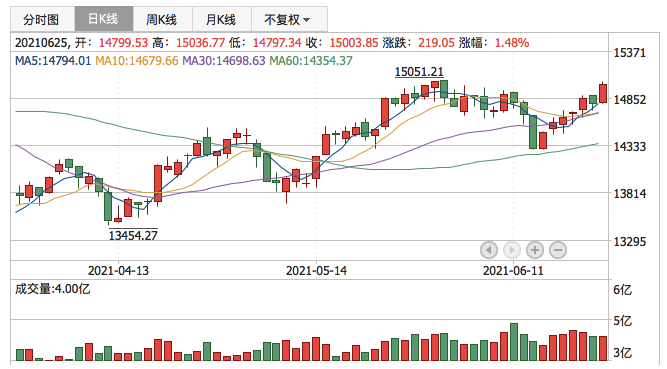Select the 日K线 tab
The width and height of the screenshot is (667, 369).
[x=103, y=20]
